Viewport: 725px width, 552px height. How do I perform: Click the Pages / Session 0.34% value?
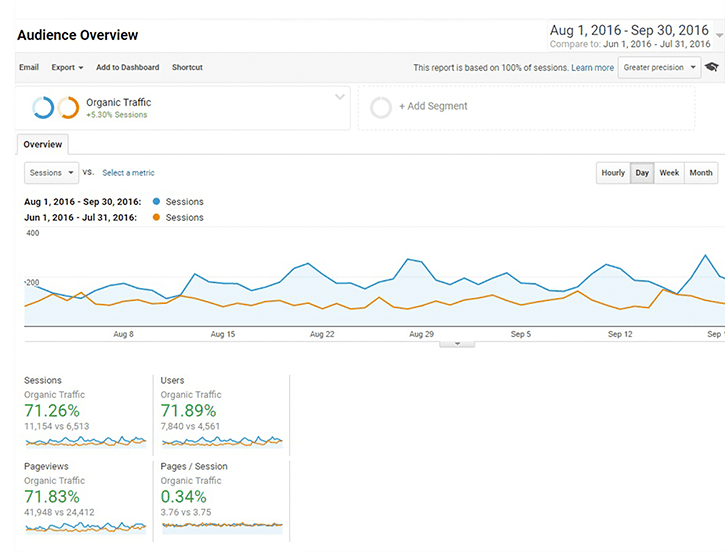(183, 497)
